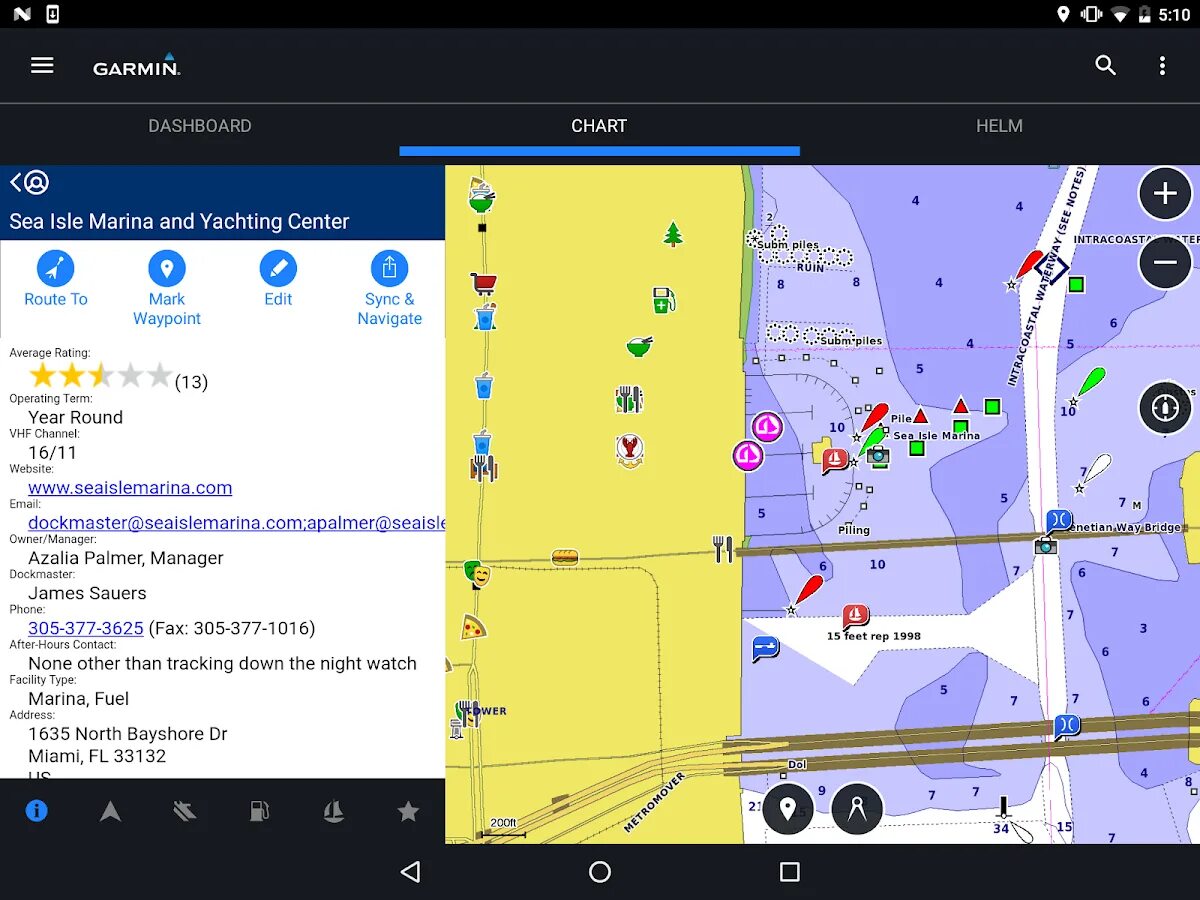Zoom in the chart with plus button
The width and height of the screenshot is (1200, 900).
click(x=1165, y=193)
